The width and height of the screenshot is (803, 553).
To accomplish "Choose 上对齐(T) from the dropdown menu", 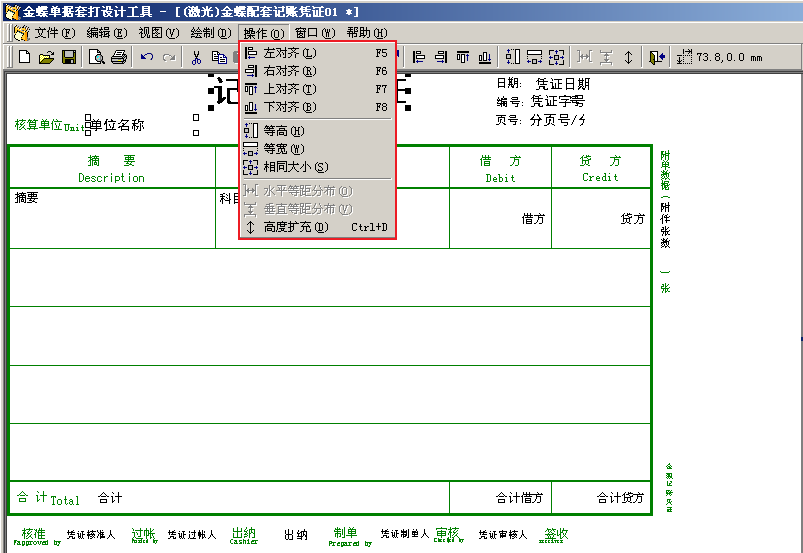I will pos(317,89).
